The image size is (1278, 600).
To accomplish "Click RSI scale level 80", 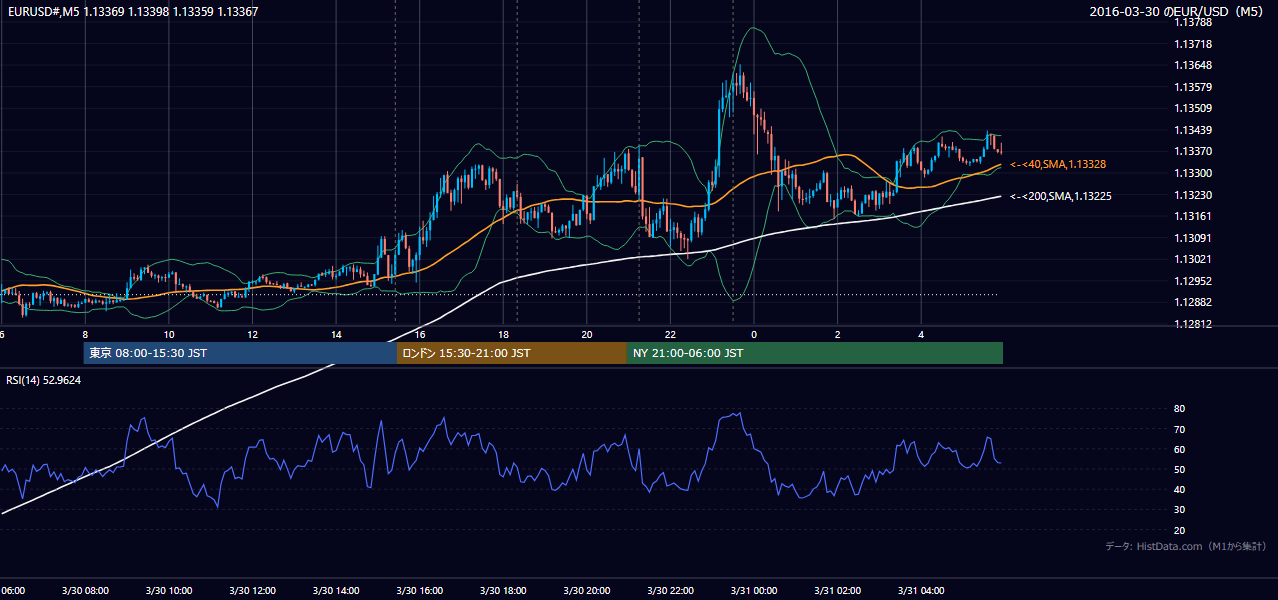I will tap(1179, 409).
